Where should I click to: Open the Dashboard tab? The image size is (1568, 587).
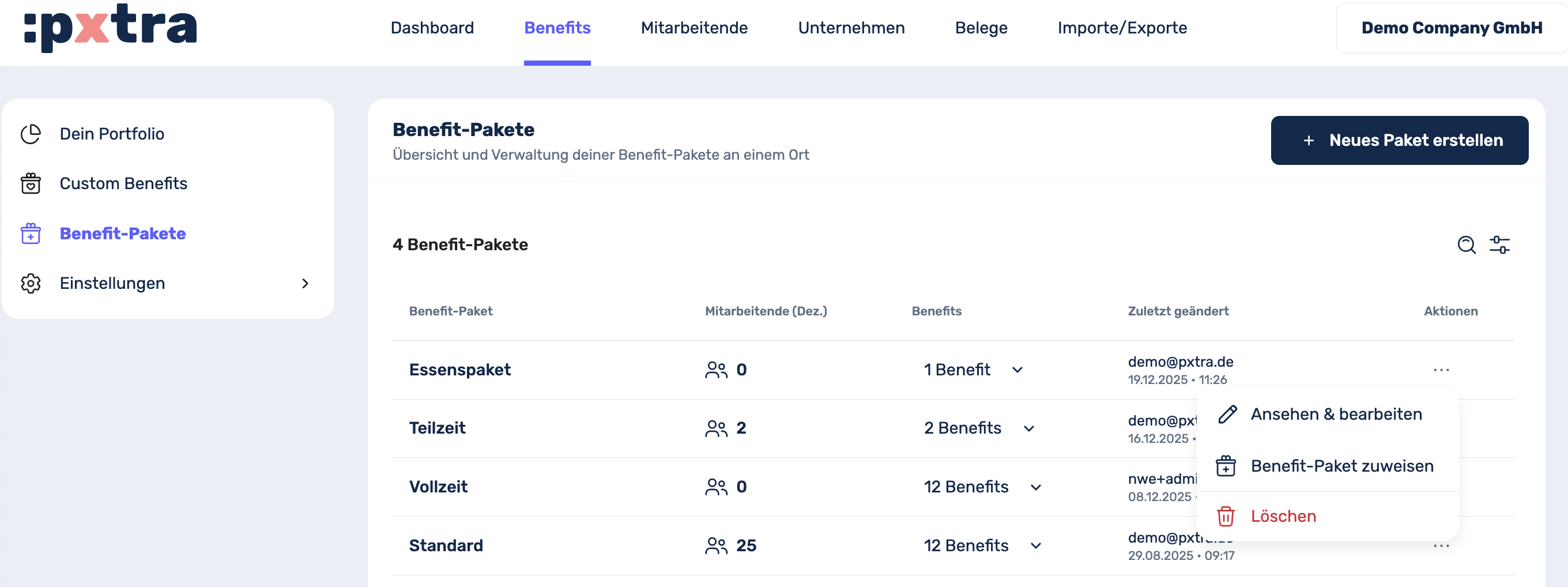coord(432,28)
